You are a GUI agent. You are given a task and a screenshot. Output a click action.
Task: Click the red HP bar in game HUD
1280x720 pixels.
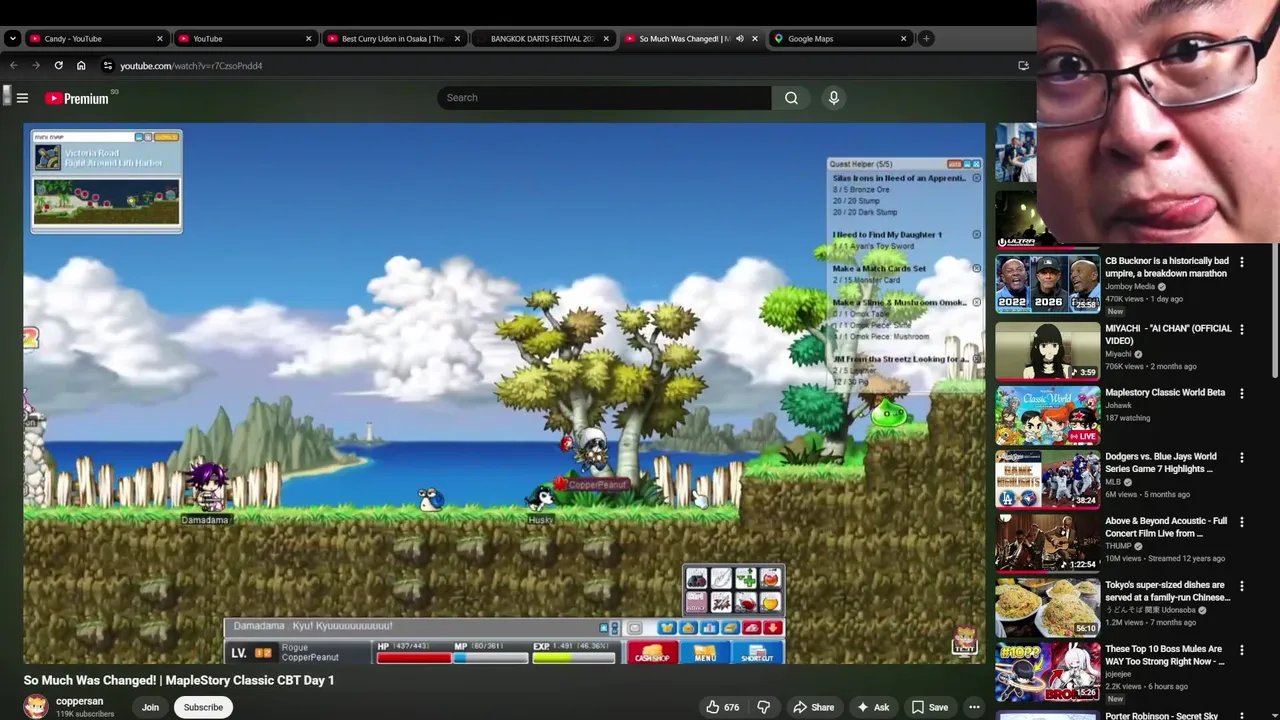click(x=414, y=657)
